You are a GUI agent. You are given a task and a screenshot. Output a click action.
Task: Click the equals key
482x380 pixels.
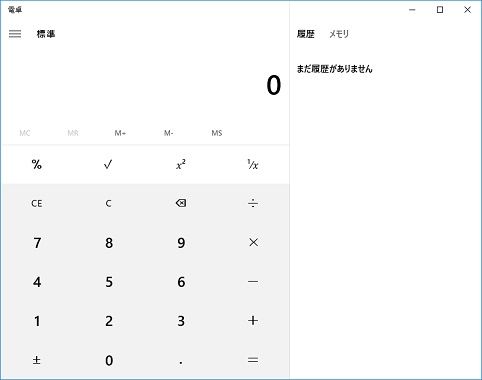tap(253, 360)
